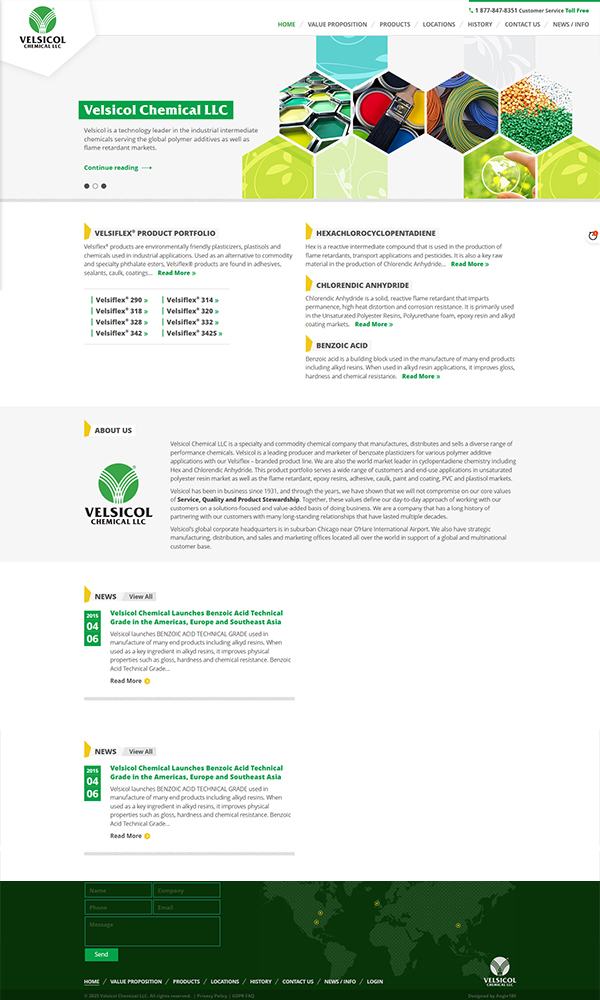Open the Velsiflex 320 product link
The height and width of the screenshot is (1000, 600).
[193, 311]
